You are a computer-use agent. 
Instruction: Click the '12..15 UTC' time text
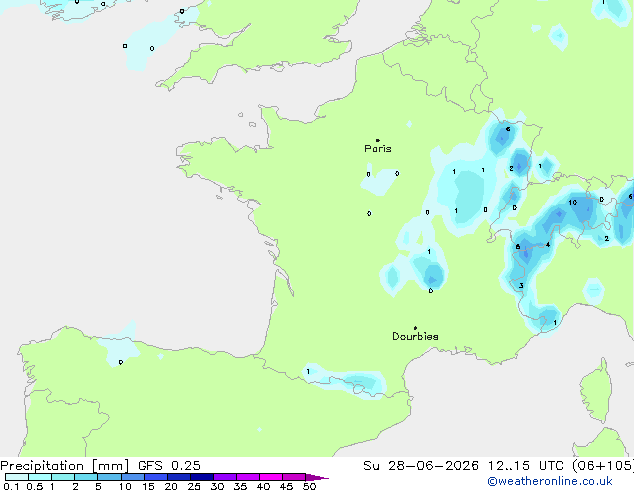point(526,466)
